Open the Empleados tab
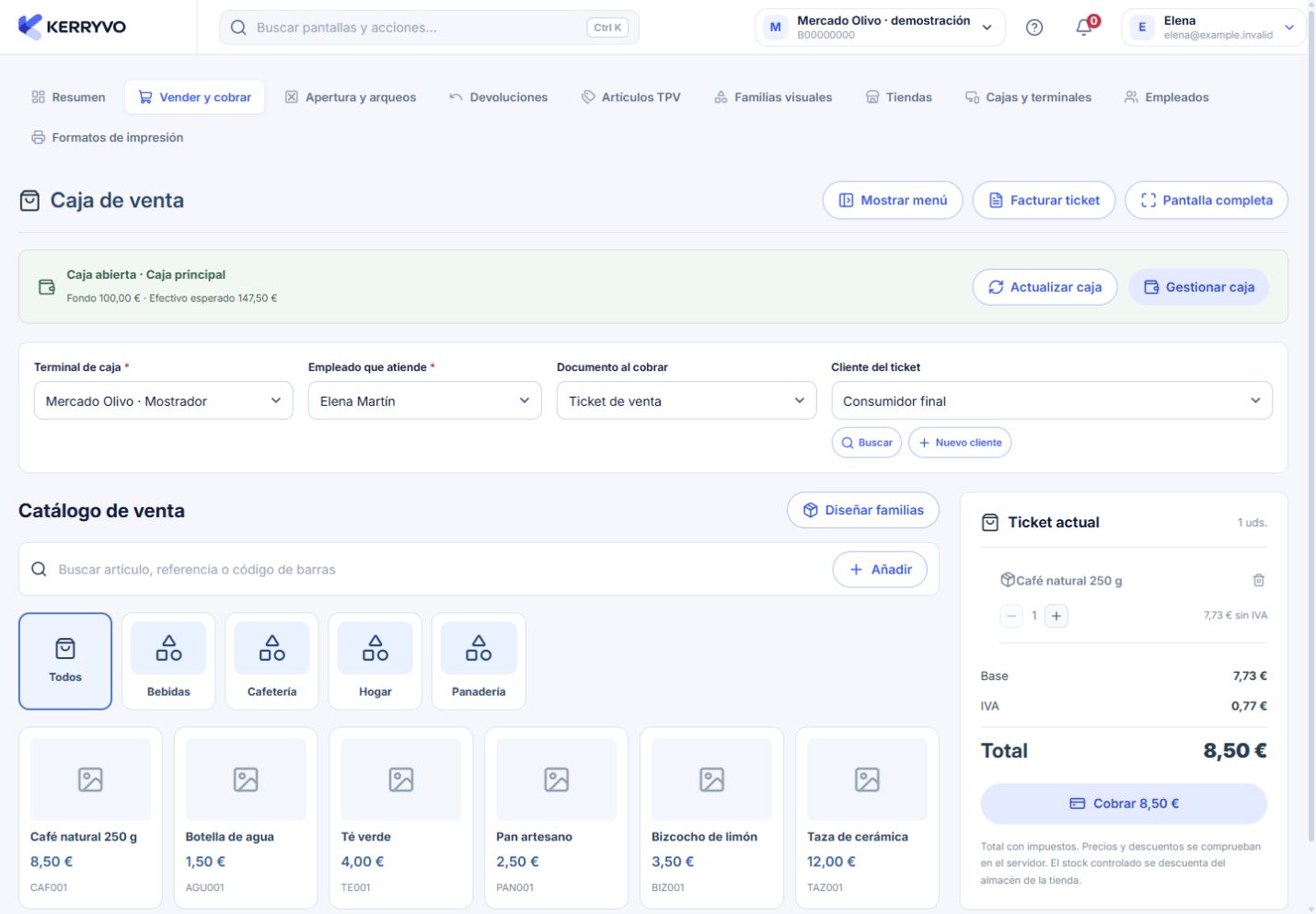The height and width of the screenshot is (914, 1316). click(1167, 97)
